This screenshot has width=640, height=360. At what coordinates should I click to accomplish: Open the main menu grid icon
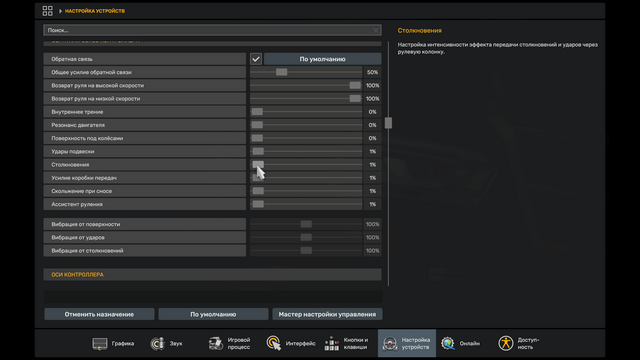tap(47, 11)
